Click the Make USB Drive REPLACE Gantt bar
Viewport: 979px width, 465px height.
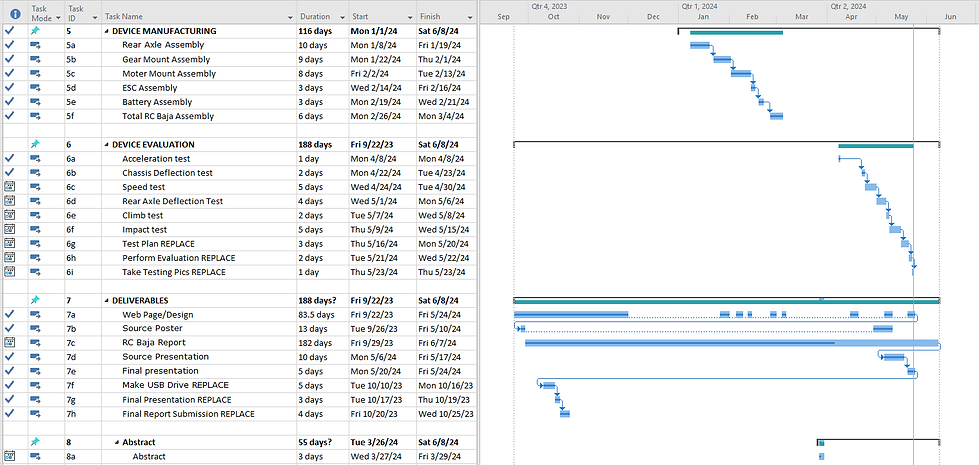pos(549,385)
